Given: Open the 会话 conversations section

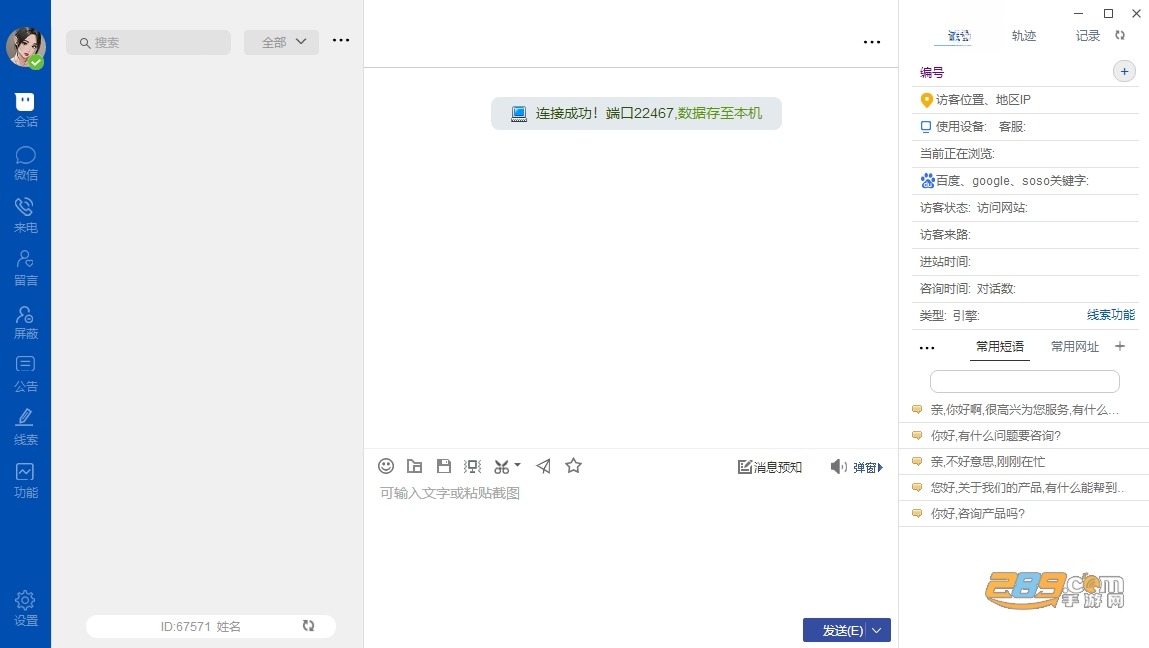Looking at the screenshot, I should click(x=25, y=110).
